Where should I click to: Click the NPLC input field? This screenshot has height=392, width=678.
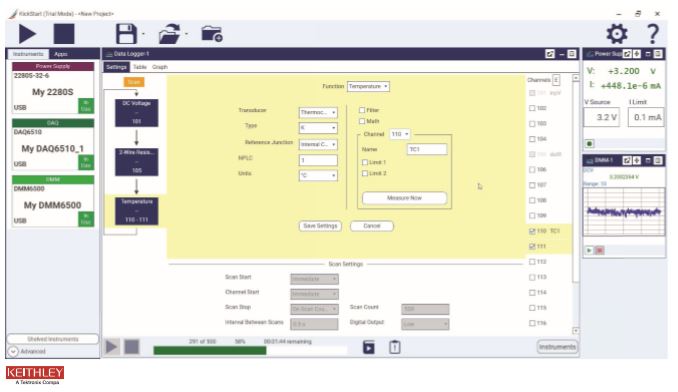click(x=318, y=160)
